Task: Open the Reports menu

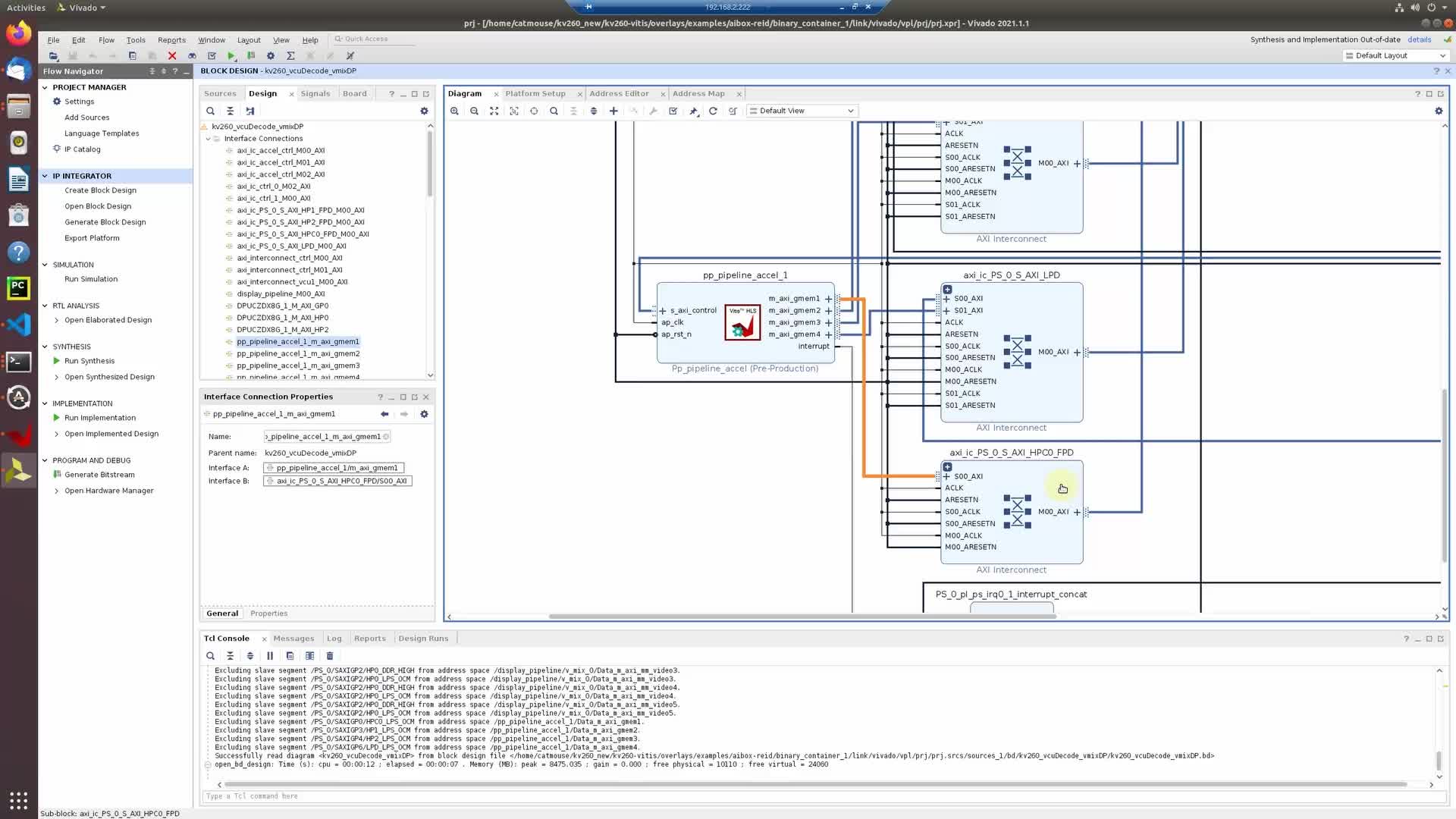Action: (x=171, y=40)
